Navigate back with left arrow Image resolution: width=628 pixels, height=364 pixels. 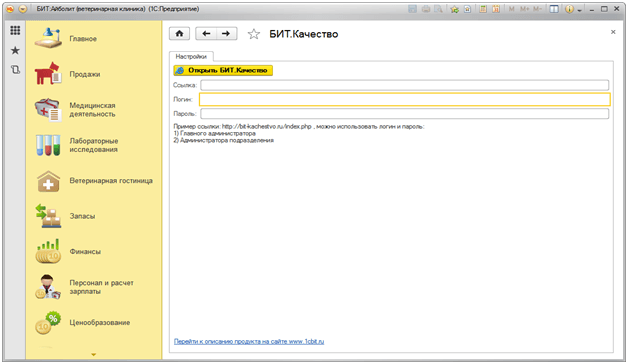206,34
